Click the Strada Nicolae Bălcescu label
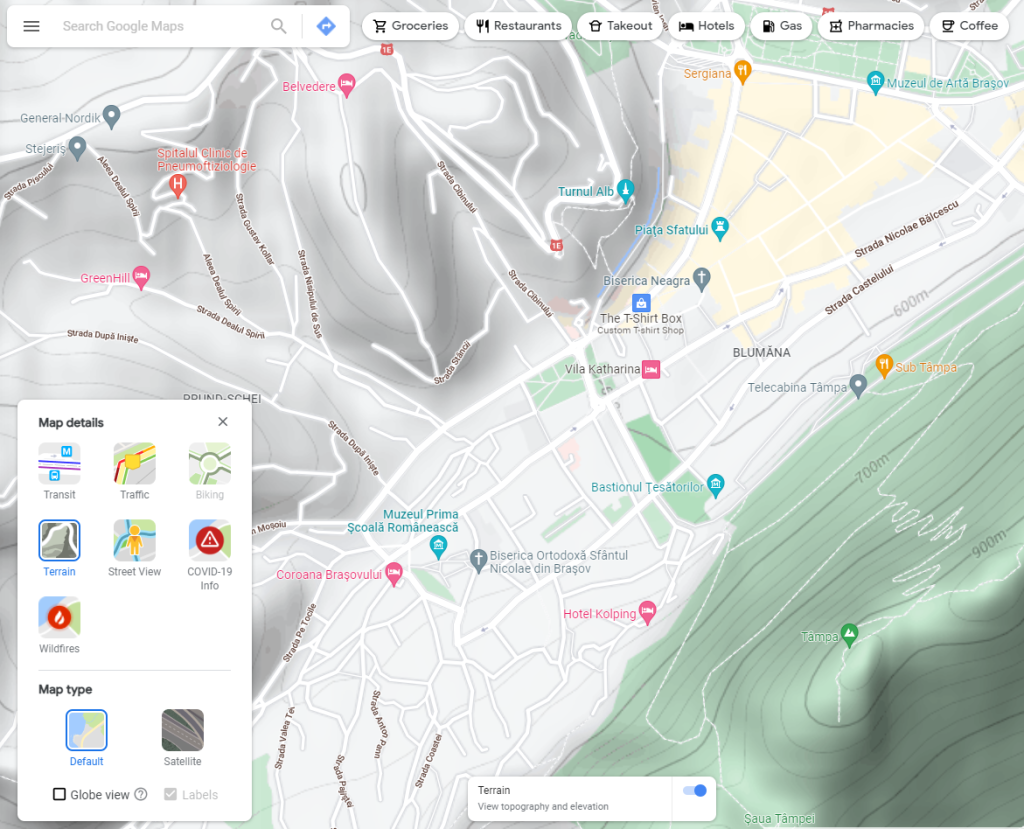 [x=906, y=229]
